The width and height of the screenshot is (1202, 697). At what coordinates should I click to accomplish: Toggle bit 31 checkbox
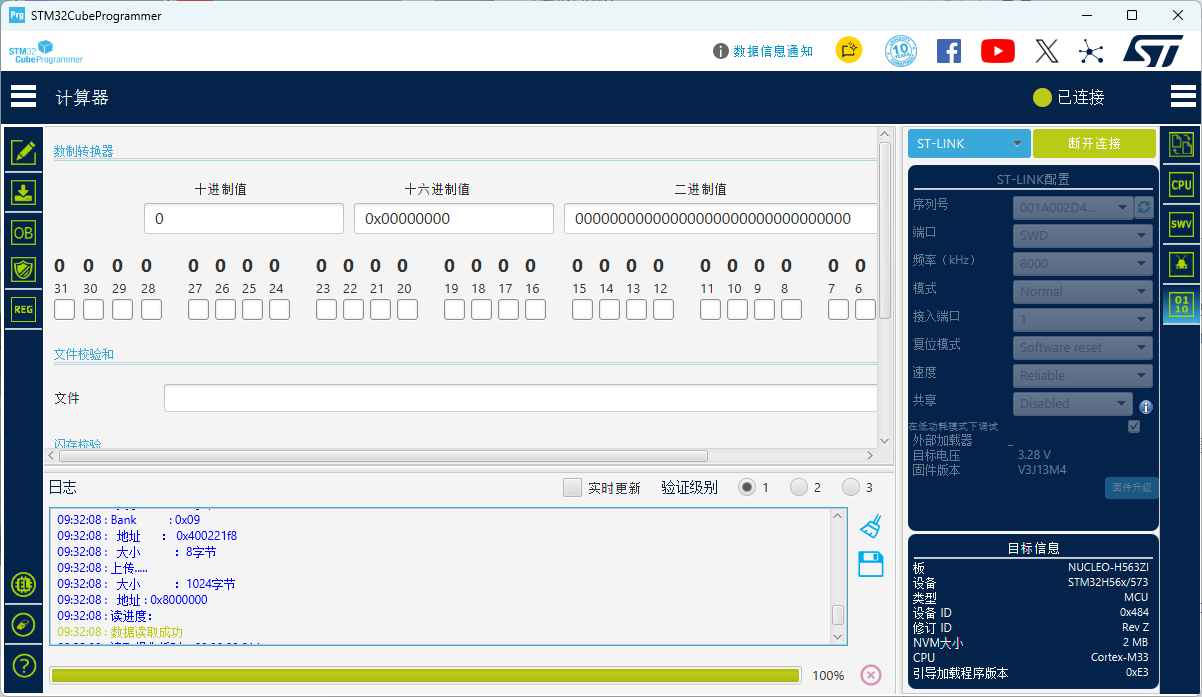[x=64, y=310]
